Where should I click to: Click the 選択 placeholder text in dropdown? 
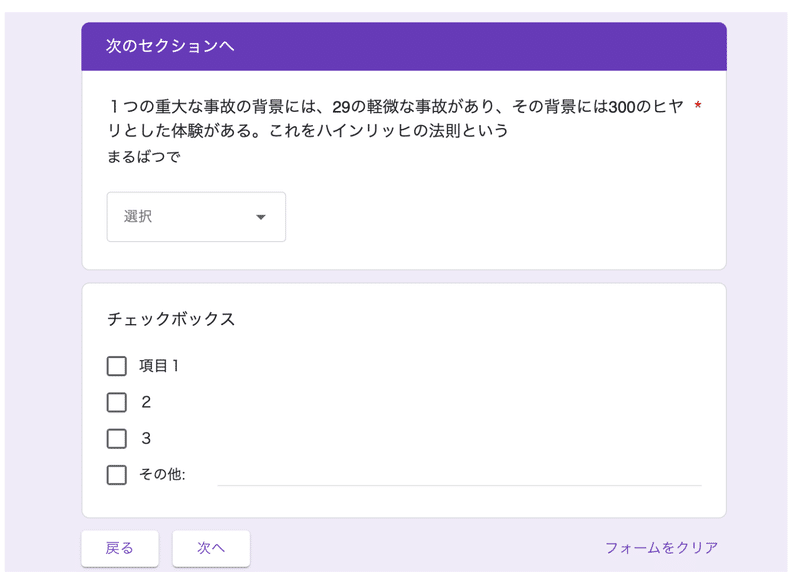pyautogui.click(x=138, y=216)
